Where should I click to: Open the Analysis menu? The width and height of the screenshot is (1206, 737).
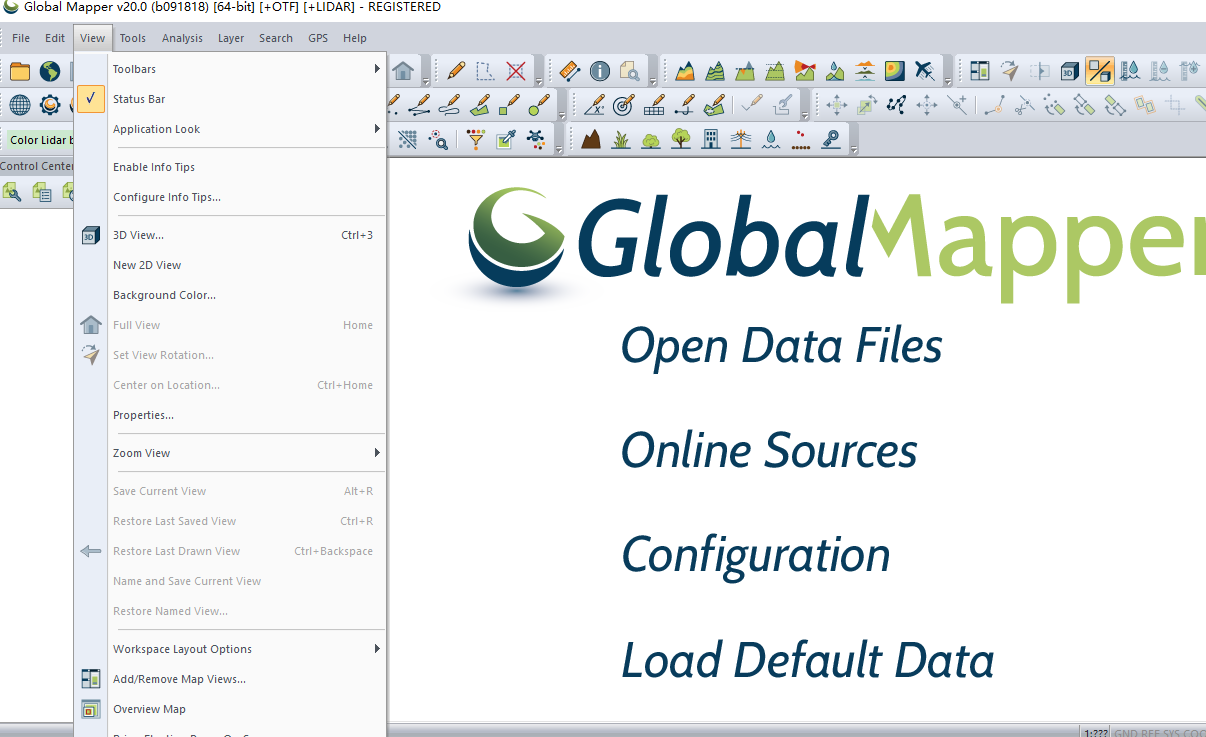[182, 38]
